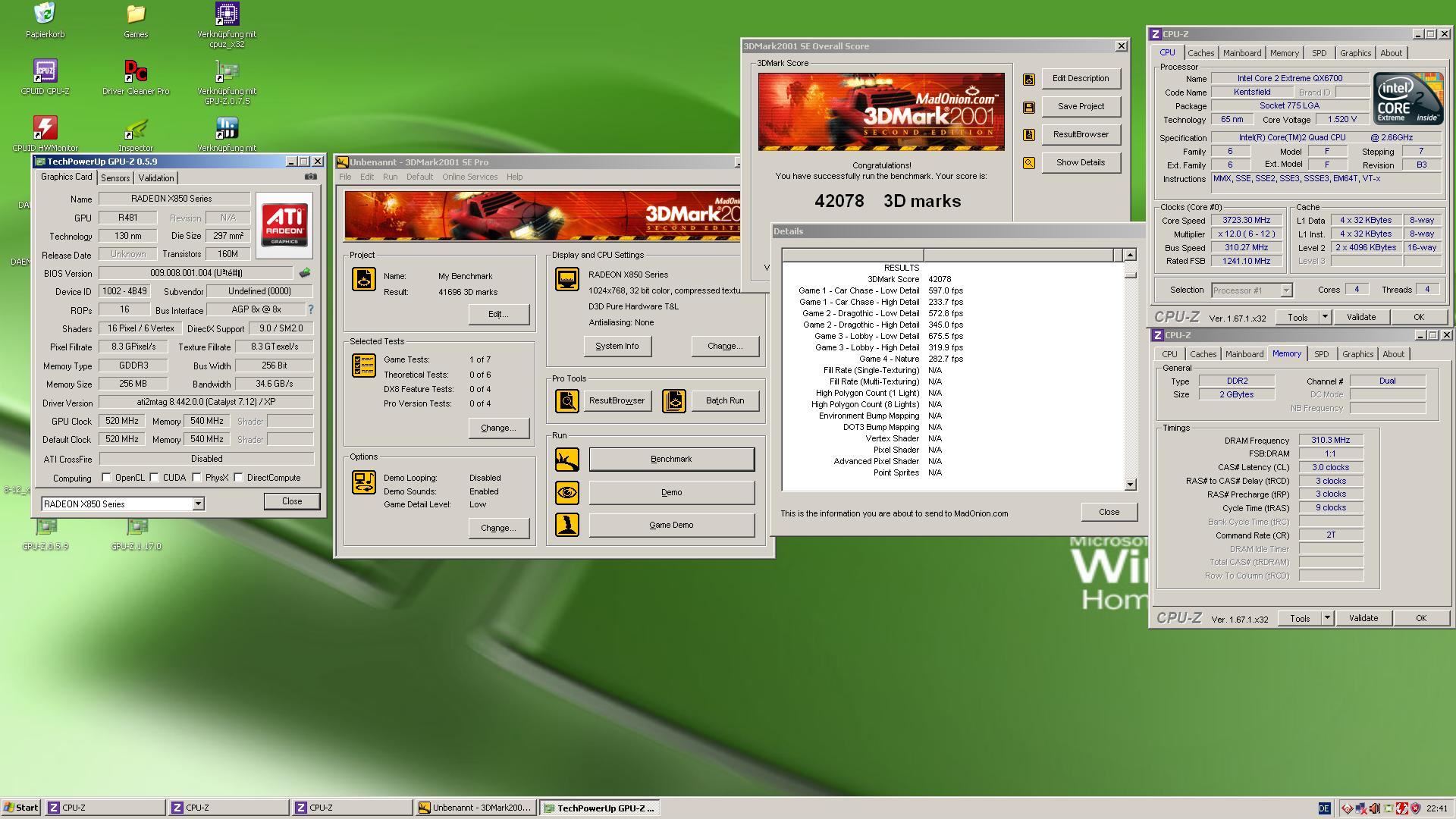Click GPU-Z screenshot camera icon

pos(311,177)
